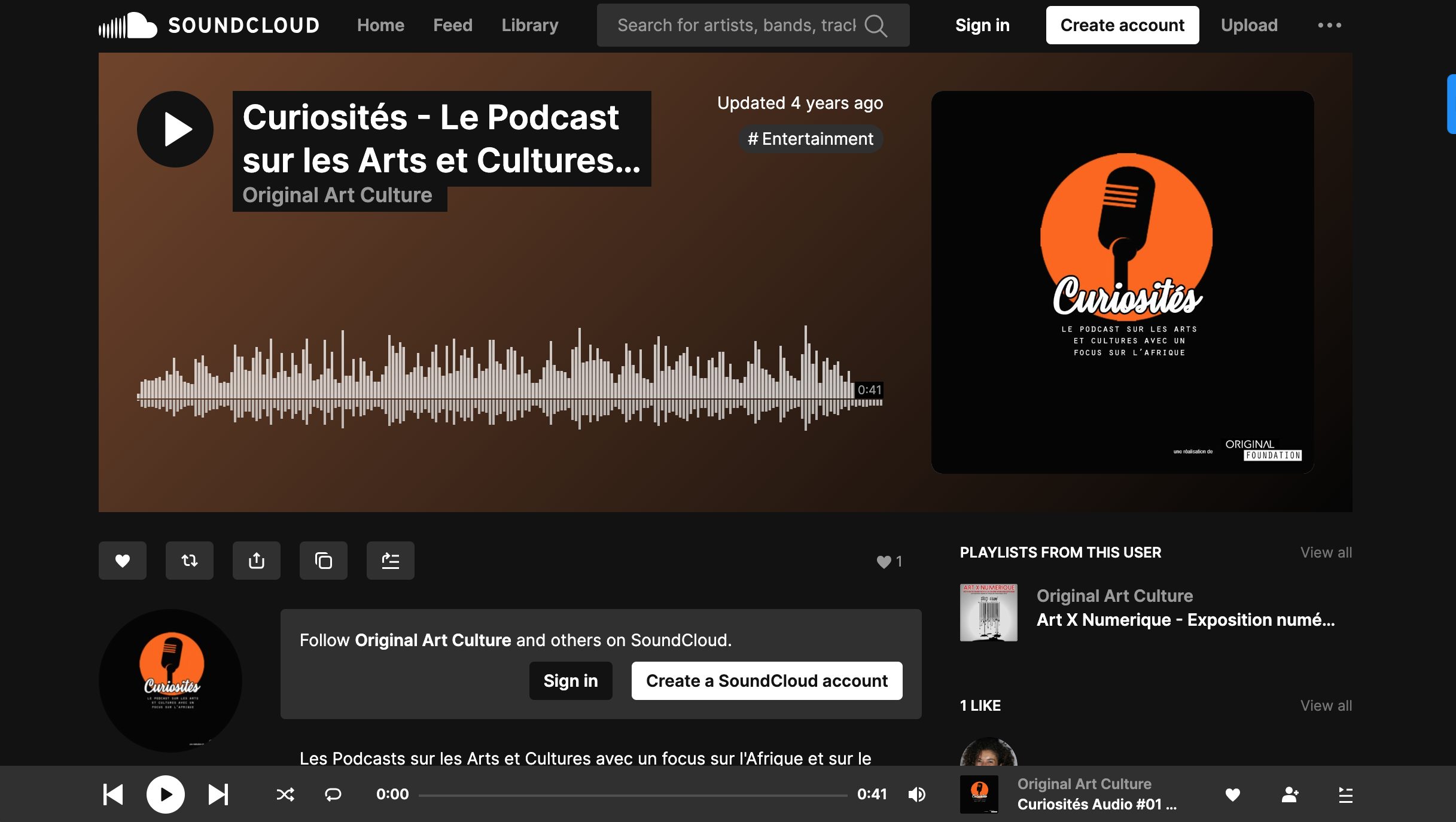Skip to next track in player bar
This screenshot has height=822, width=1456.
pos(218,794)
